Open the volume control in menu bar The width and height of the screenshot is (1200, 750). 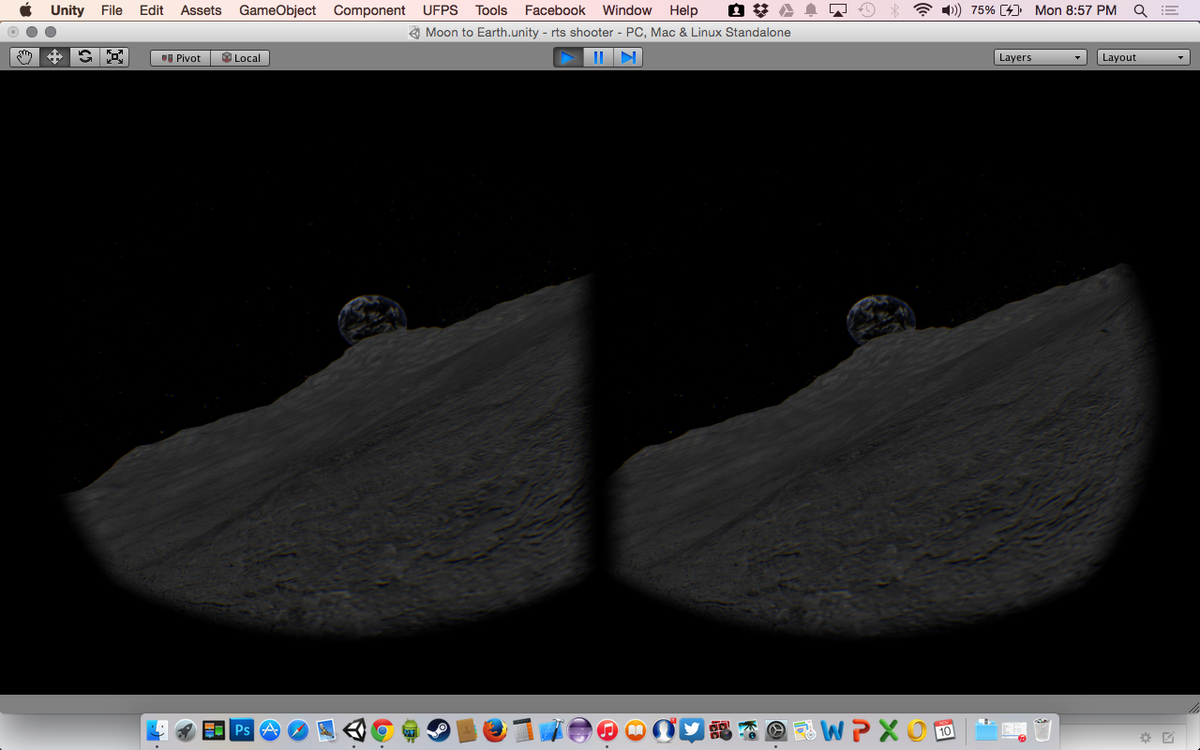pyautogui.click(x=951, y=10)
